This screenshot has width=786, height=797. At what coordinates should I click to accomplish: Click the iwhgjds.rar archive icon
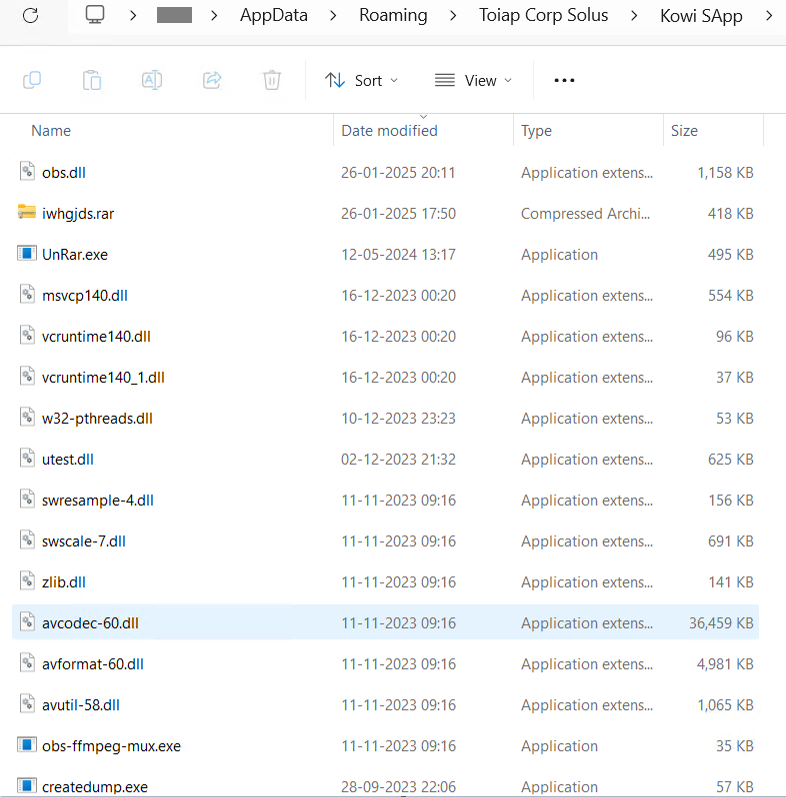tap(27, 213)
